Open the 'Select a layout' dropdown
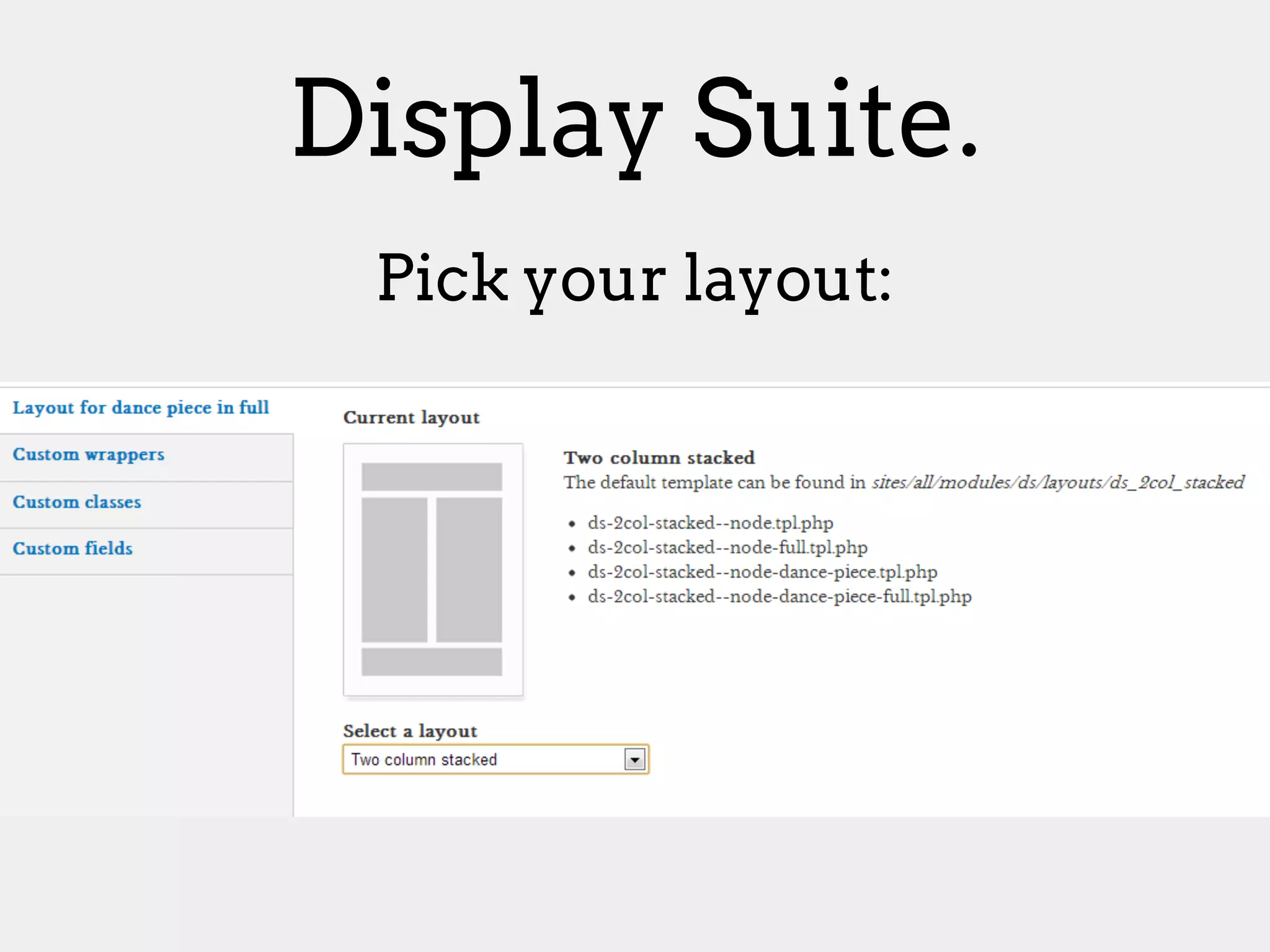Screen dimensions: 1270x952 pyautogui.click(x=495, y=759)
